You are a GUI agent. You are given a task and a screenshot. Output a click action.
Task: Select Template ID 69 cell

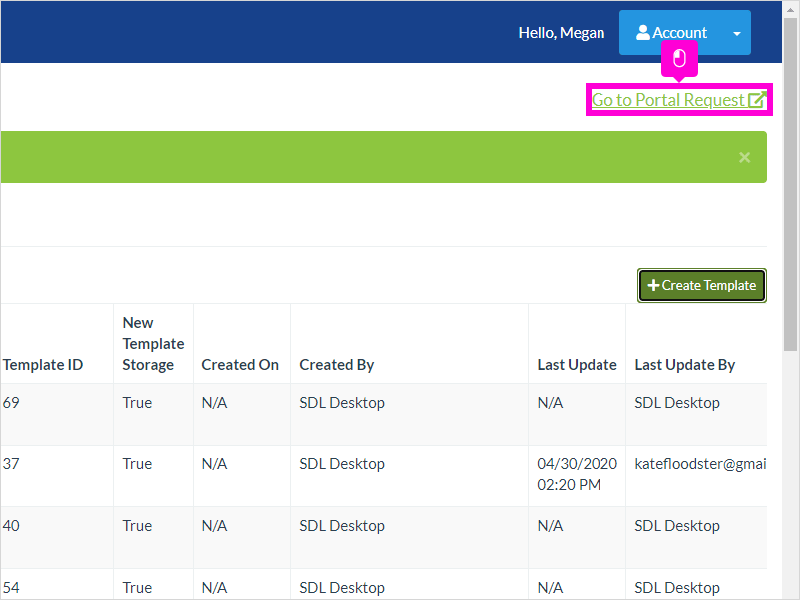click(x=57, y=414)
